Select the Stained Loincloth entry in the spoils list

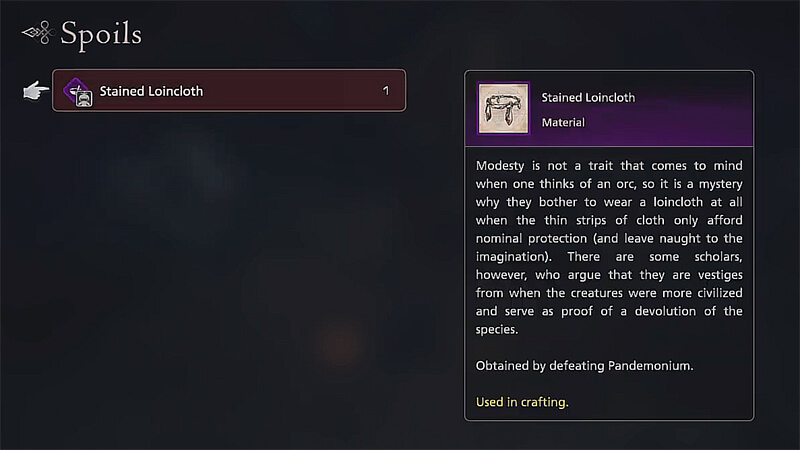229,91
